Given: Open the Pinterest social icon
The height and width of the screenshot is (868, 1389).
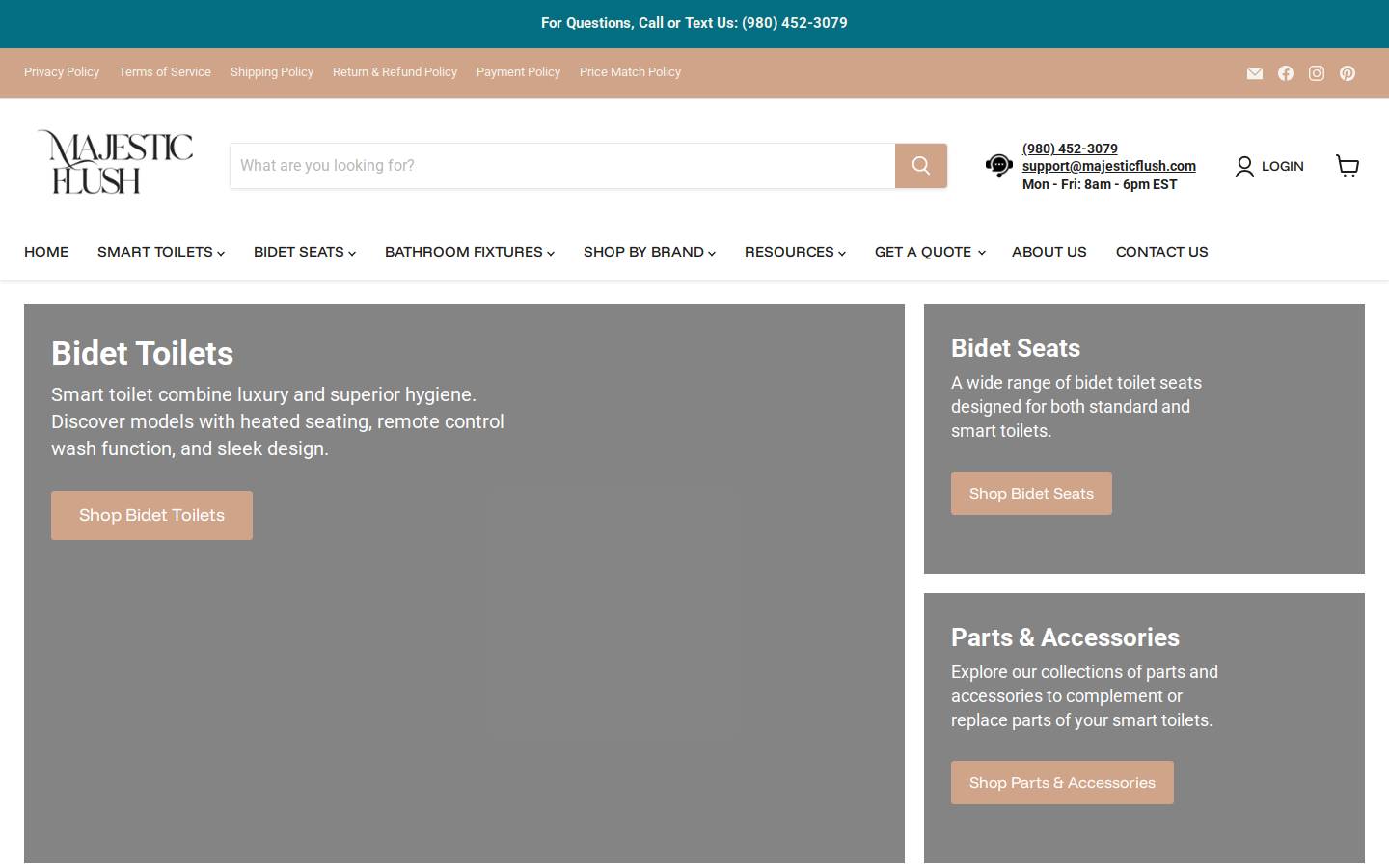Looking at the screenshot, I should coord(1348,73).
